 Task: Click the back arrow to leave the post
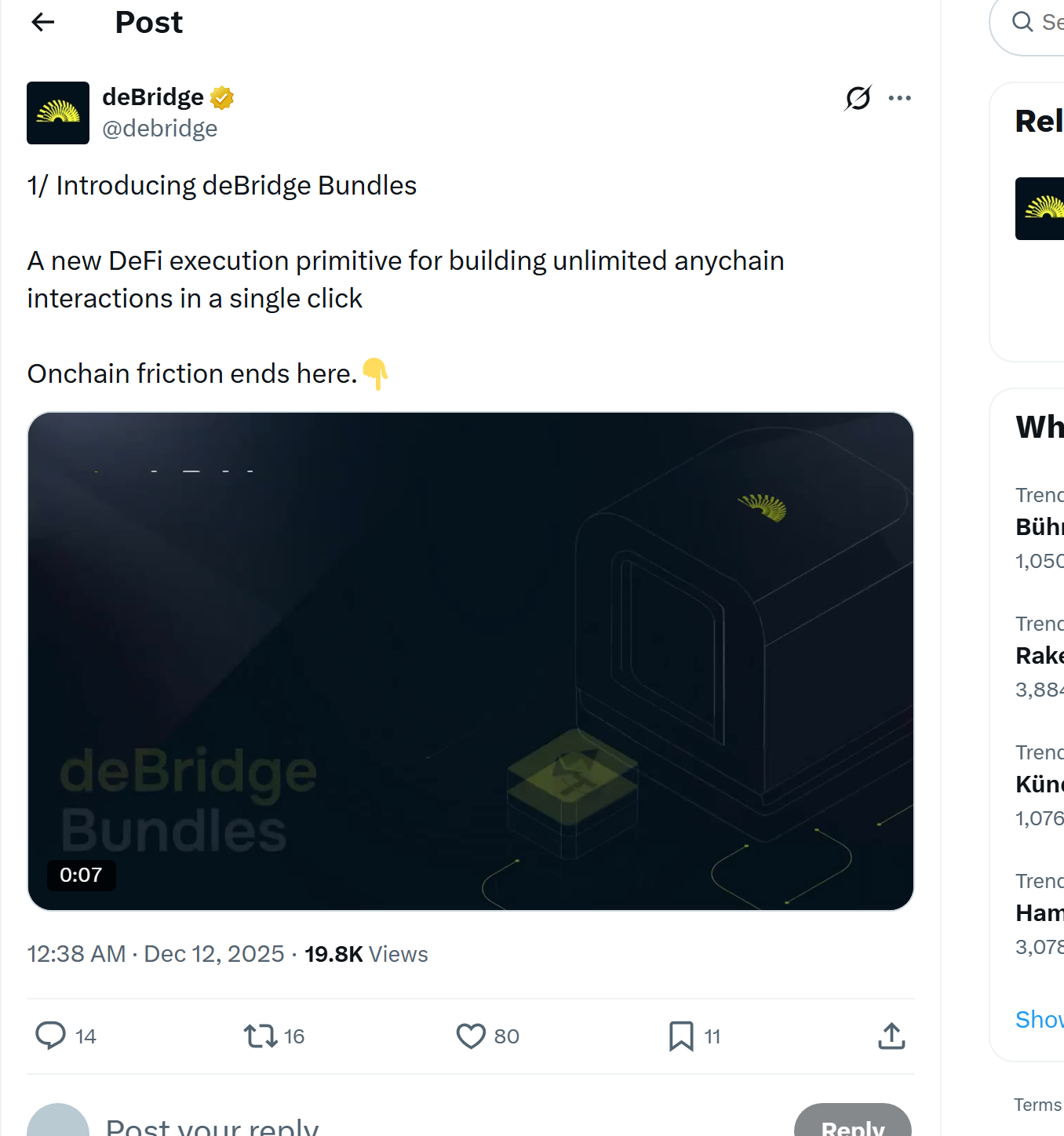click(x=42, y=22)
